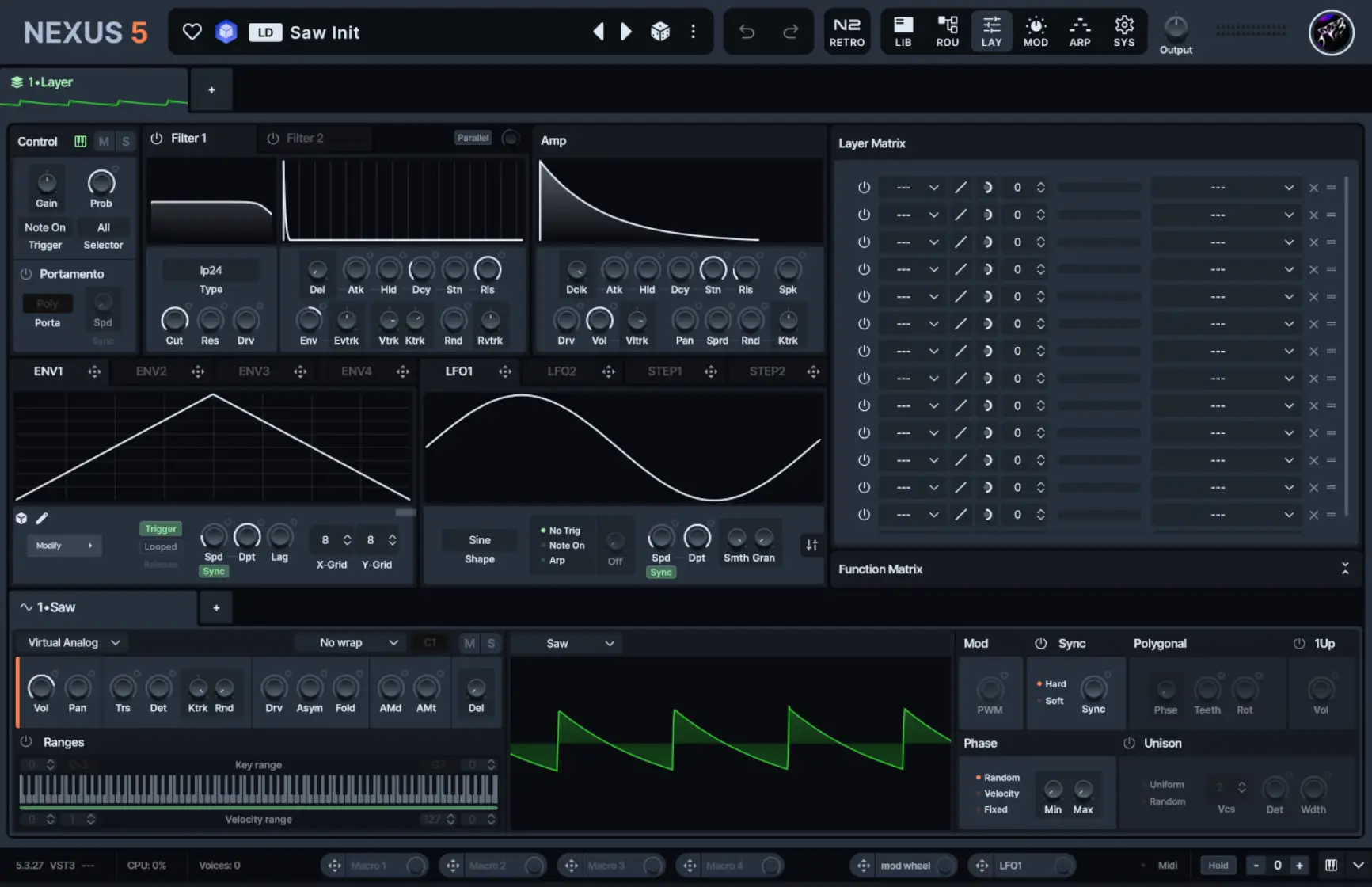
Task: Click the Hold button in the bottom bar
Action: tap(1218, 865)
